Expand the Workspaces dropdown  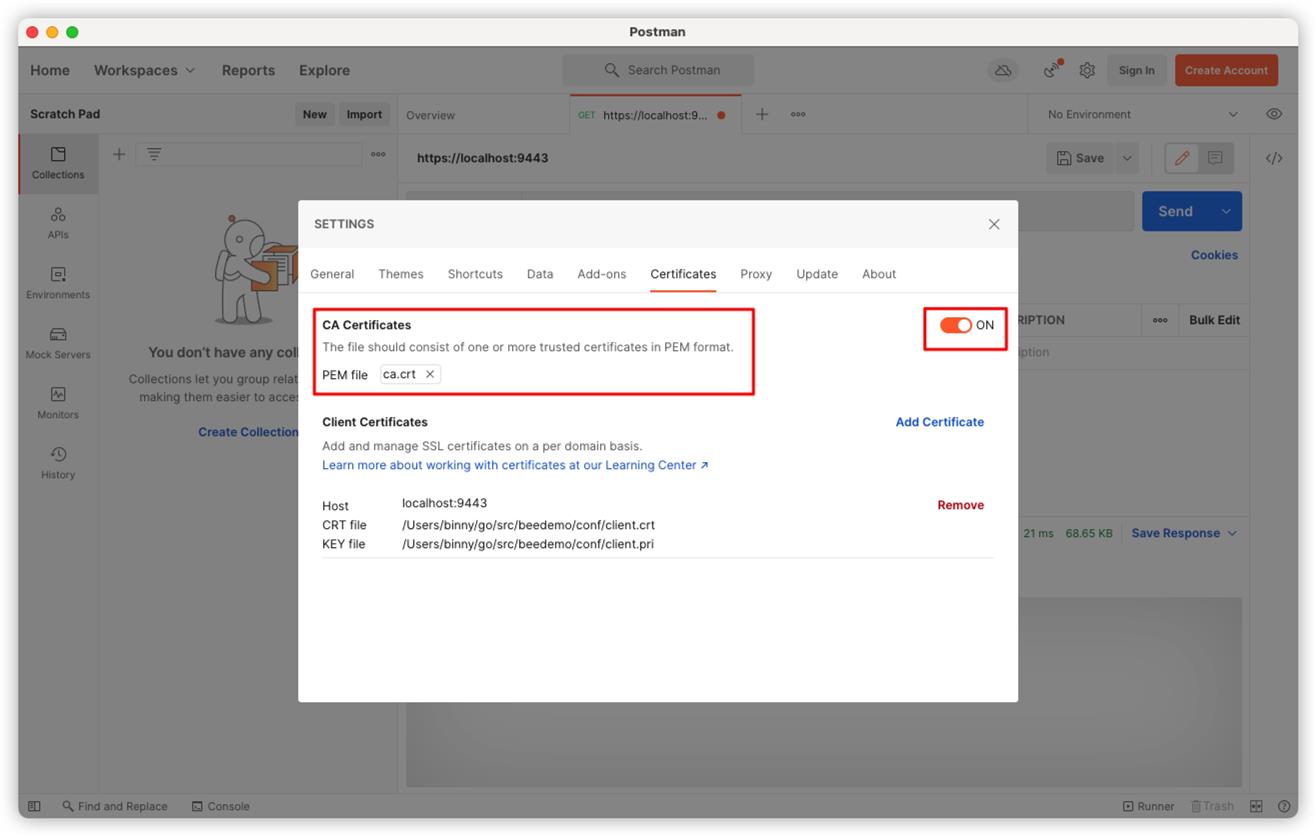(145, 70)
